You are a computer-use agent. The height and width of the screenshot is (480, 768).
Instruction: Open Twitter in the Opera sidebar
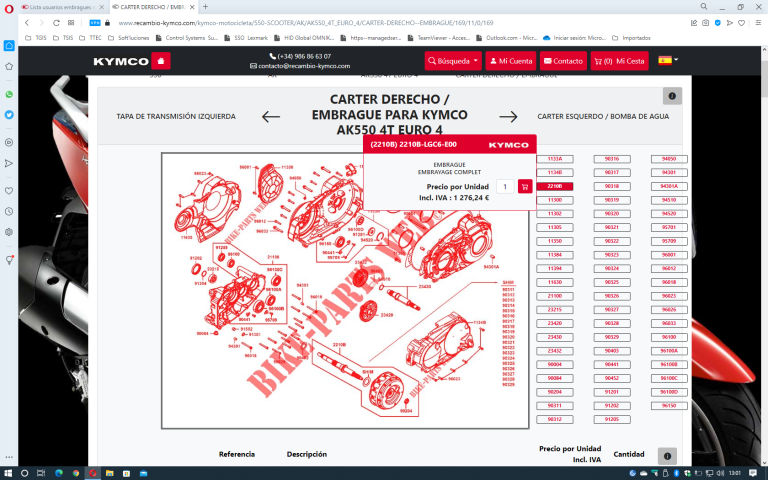click(x=9, y=115)
